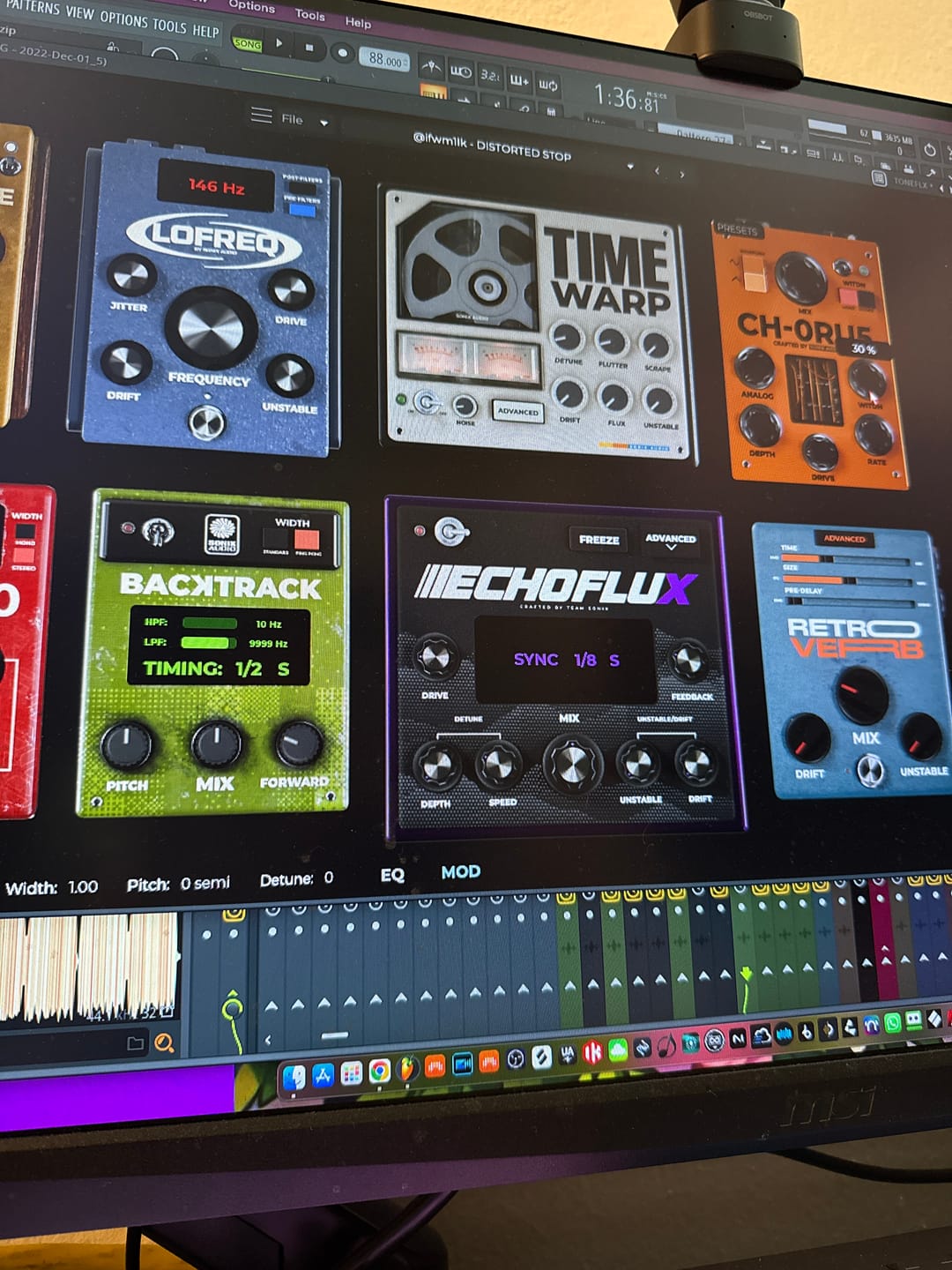Image resolution: width=952 pixels, height=1270 pixels.
Task: Flip the Chorus pedal top-left switch
Action: (x=755, y=274)
